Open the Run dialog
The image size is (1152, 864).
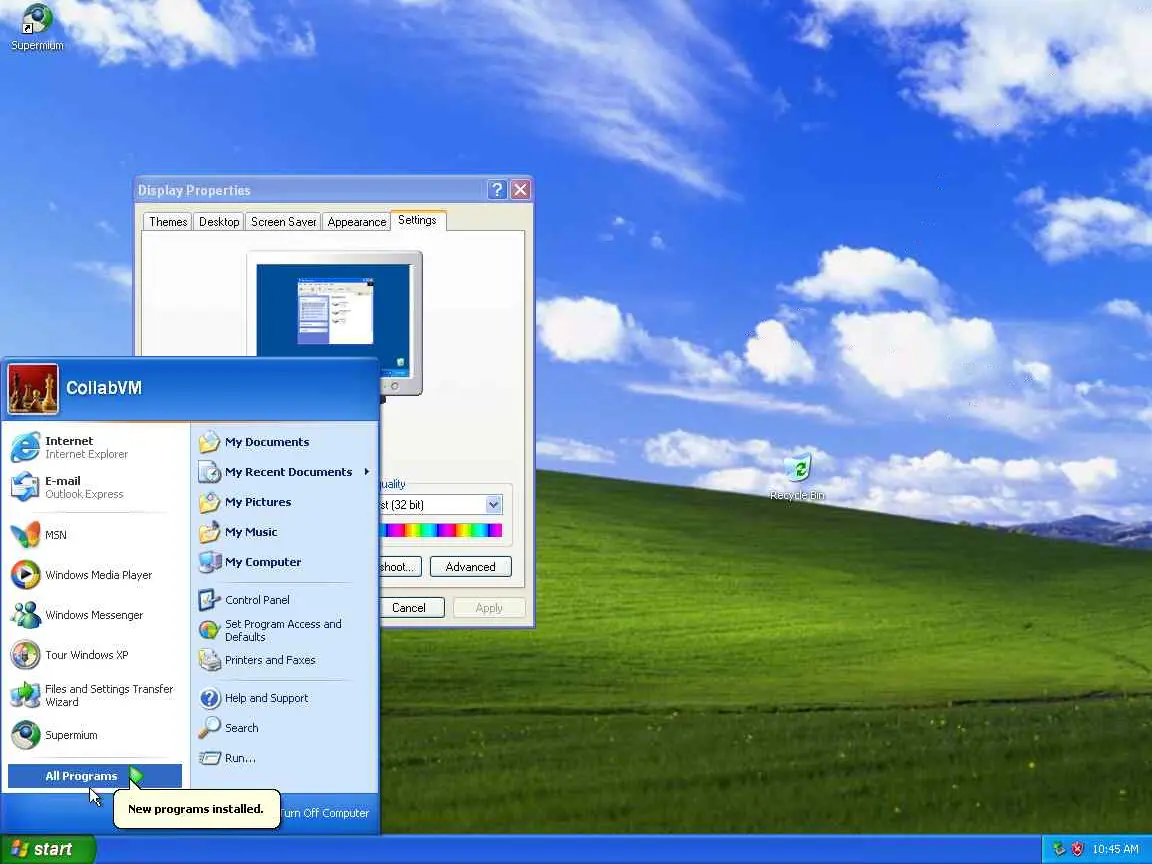click(284, 758)
